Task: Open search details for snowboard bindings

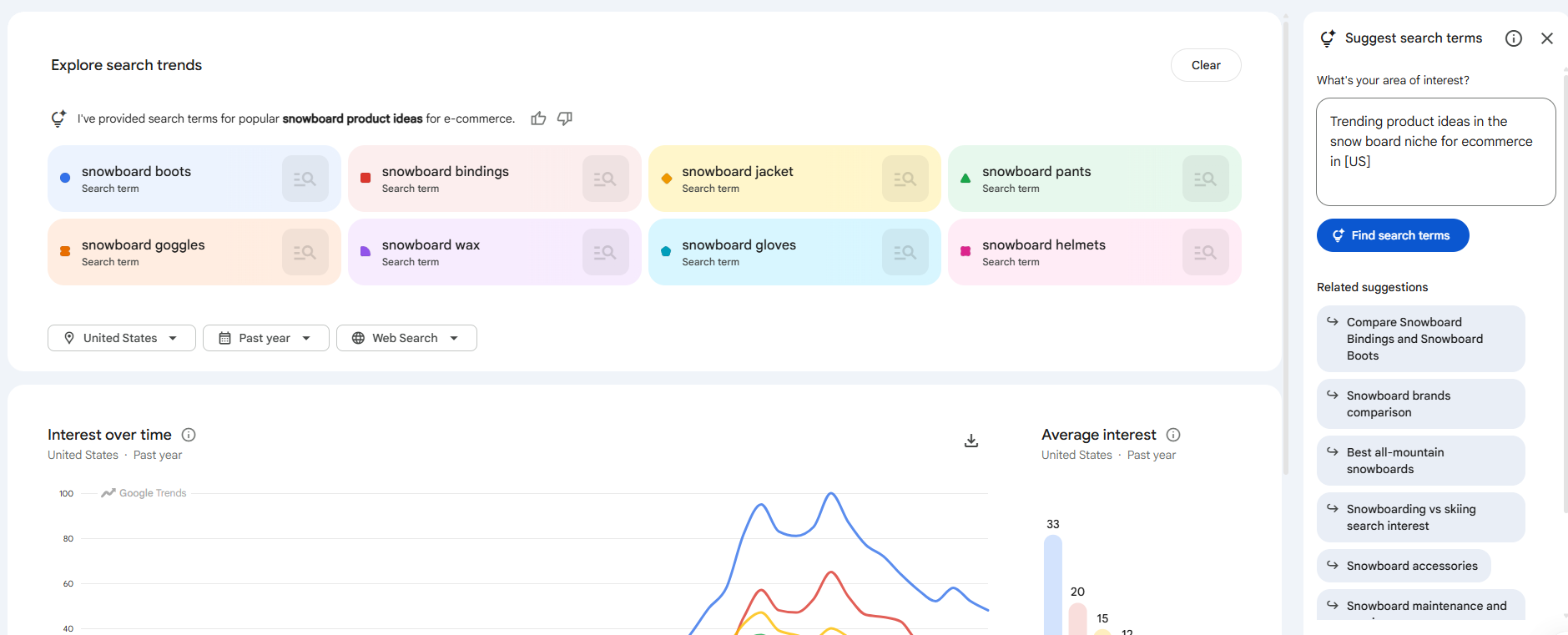Action: [605, 179]
